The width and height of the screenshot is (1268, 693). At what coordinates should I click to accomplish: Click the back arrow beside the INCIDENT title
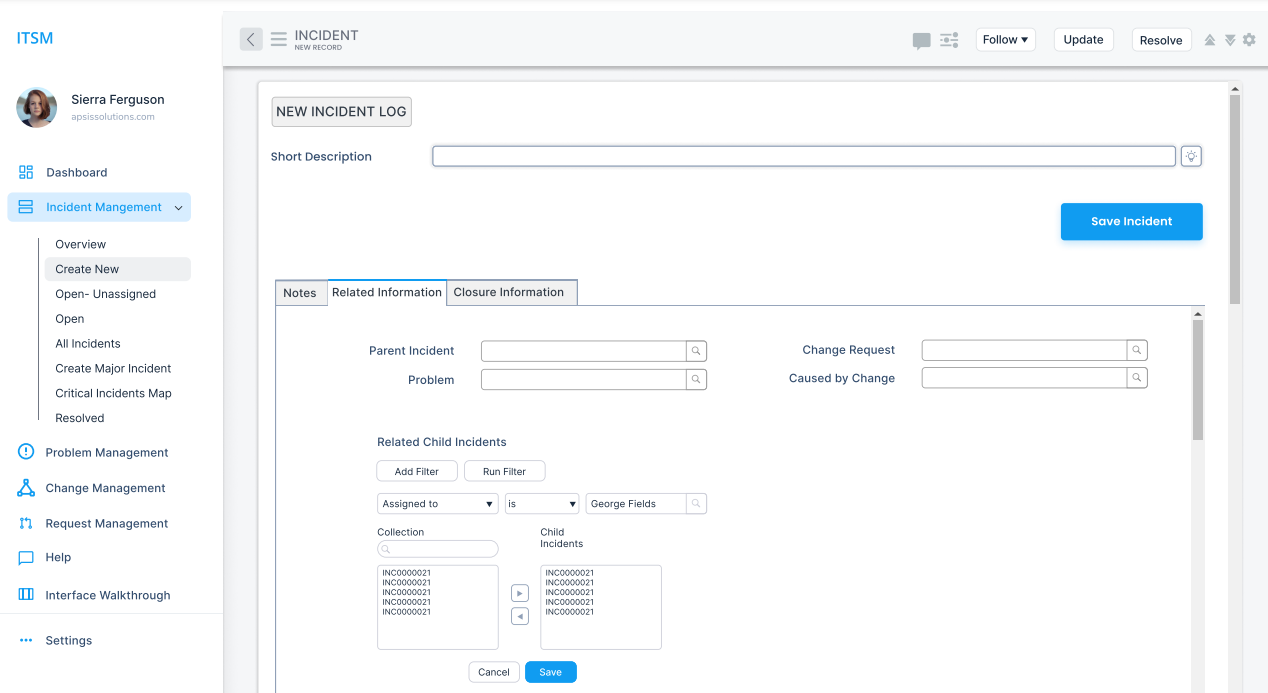pos(250,39)
